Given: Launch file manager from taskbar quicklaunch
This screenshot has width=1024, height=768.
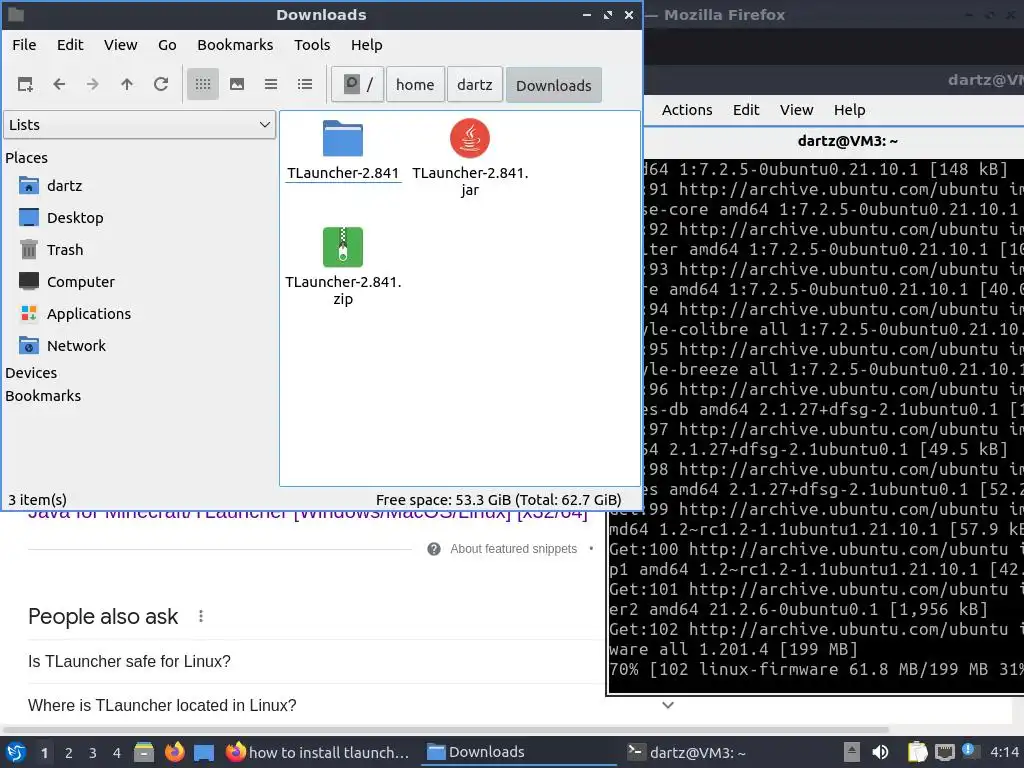Looking at the screenshot, I should click(144, 752).
